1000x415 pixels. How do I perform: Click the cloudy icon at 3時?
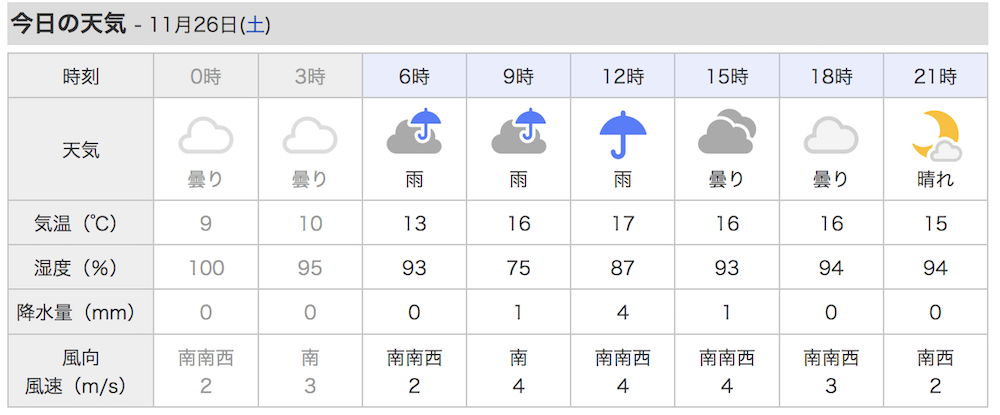pos(310,135)
